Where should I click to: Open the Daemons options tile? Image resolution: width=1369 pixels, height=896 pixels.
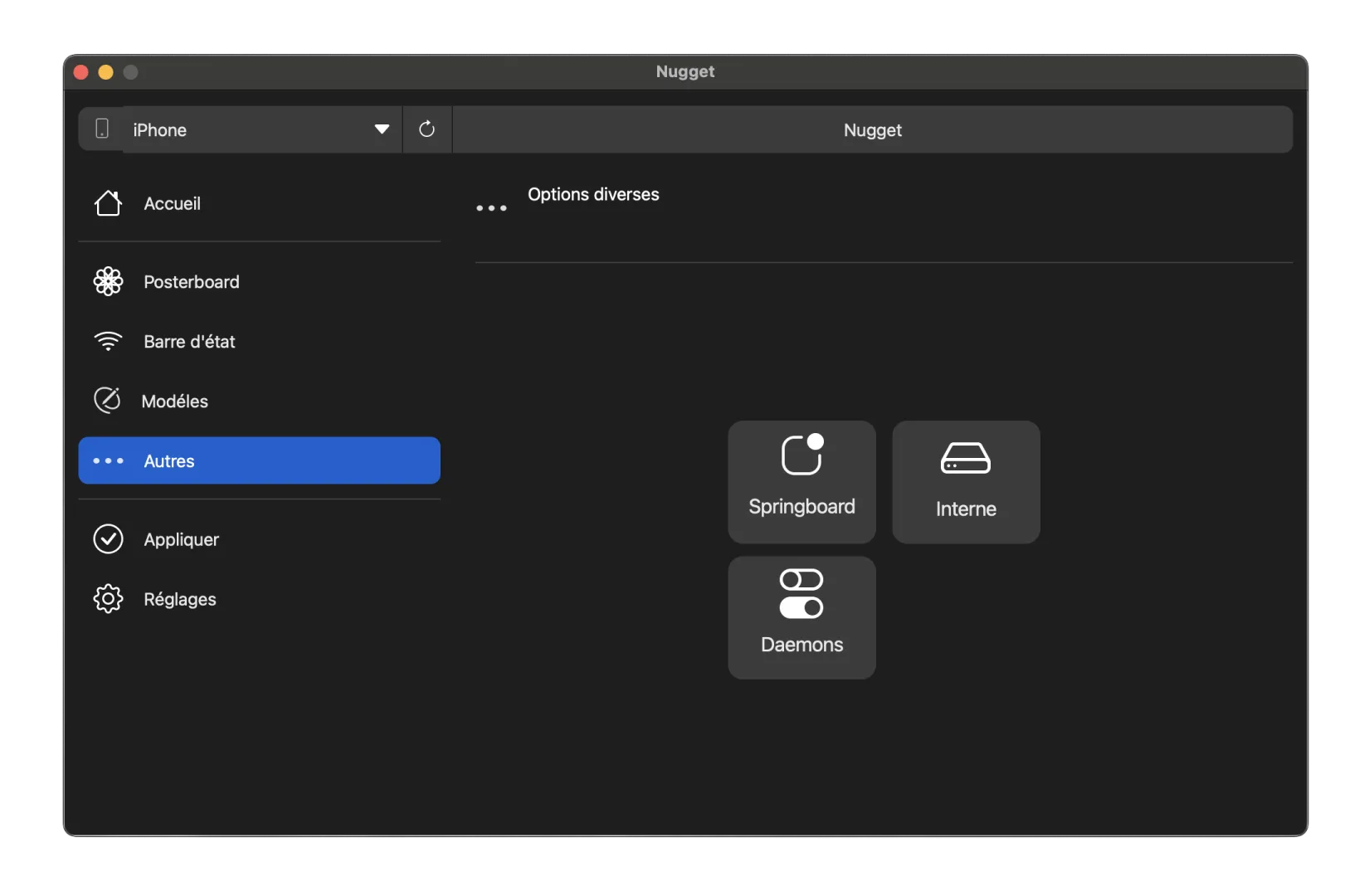click(801, 618)
